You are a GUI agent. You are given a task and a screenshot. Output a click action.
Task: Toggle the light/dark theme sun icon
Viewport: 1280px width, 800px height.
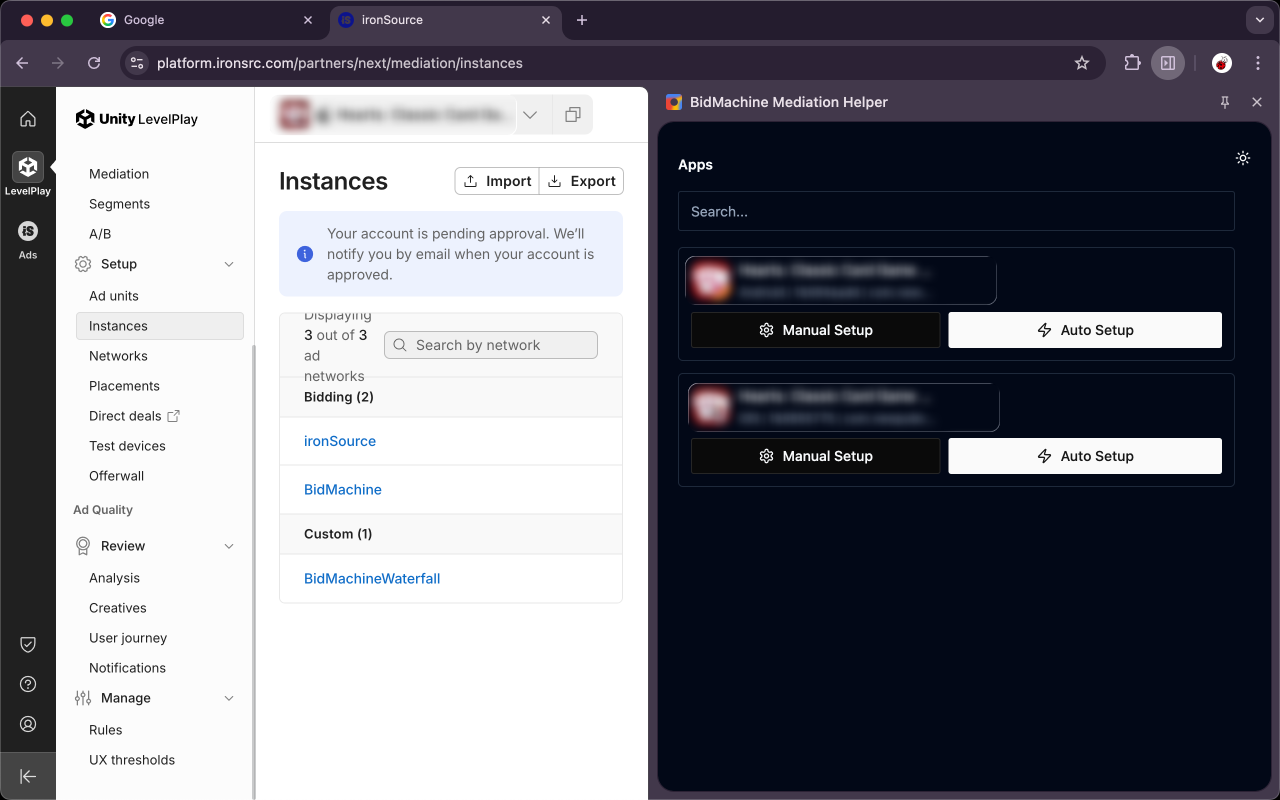point(1242,158)
